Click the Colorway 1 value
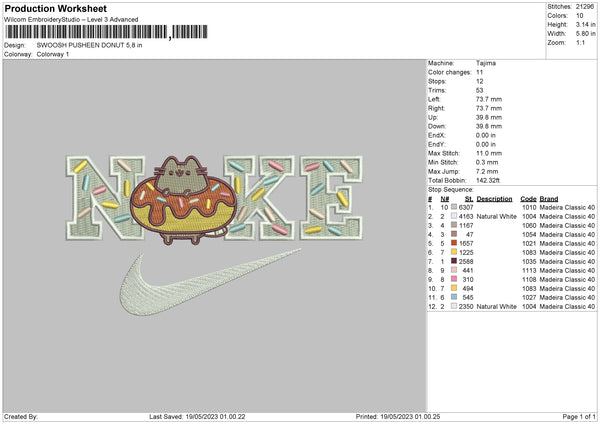 coord(53,54)
